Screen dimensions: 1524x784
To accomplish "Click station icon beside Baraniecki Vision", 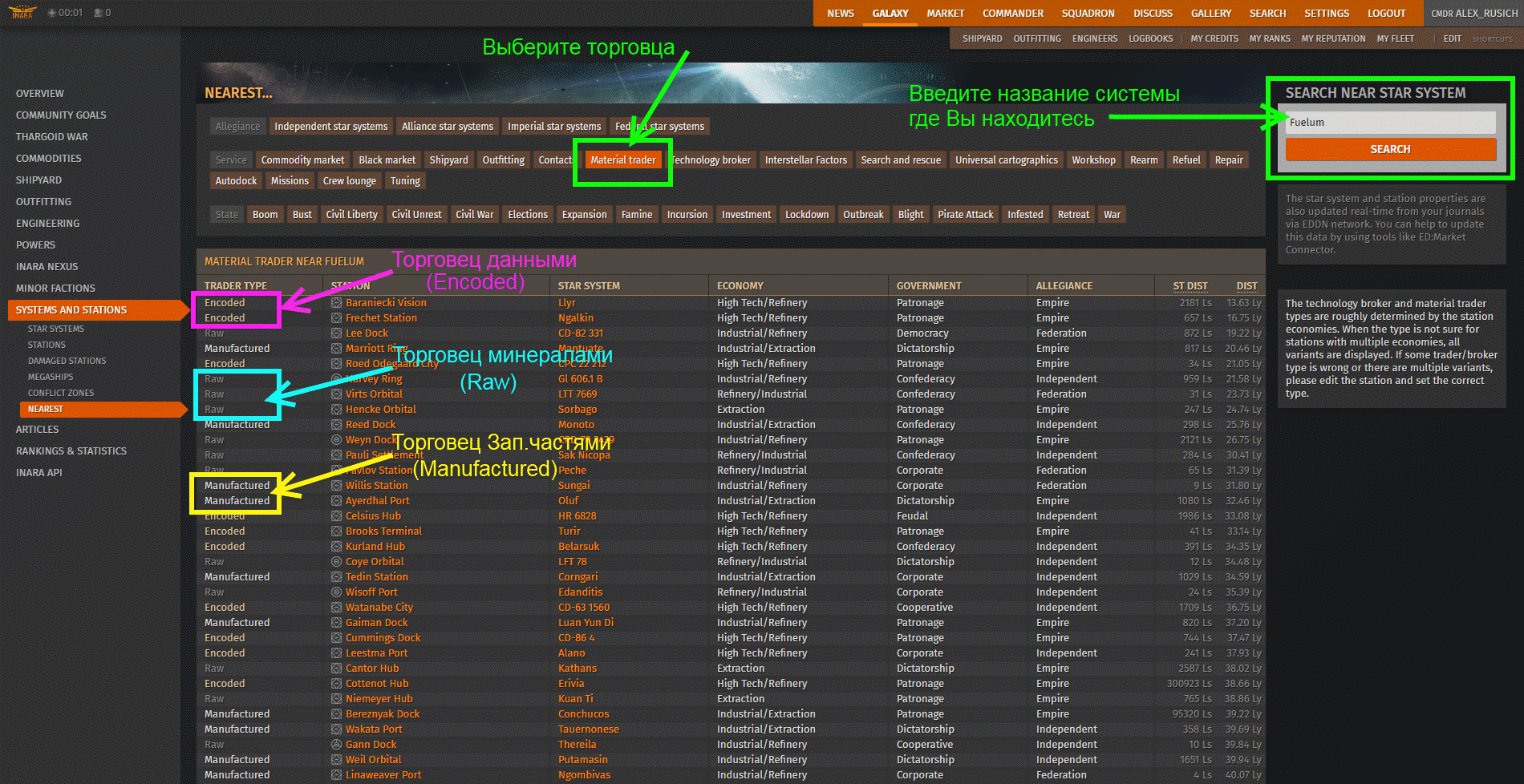I will [x=337, y=303].
